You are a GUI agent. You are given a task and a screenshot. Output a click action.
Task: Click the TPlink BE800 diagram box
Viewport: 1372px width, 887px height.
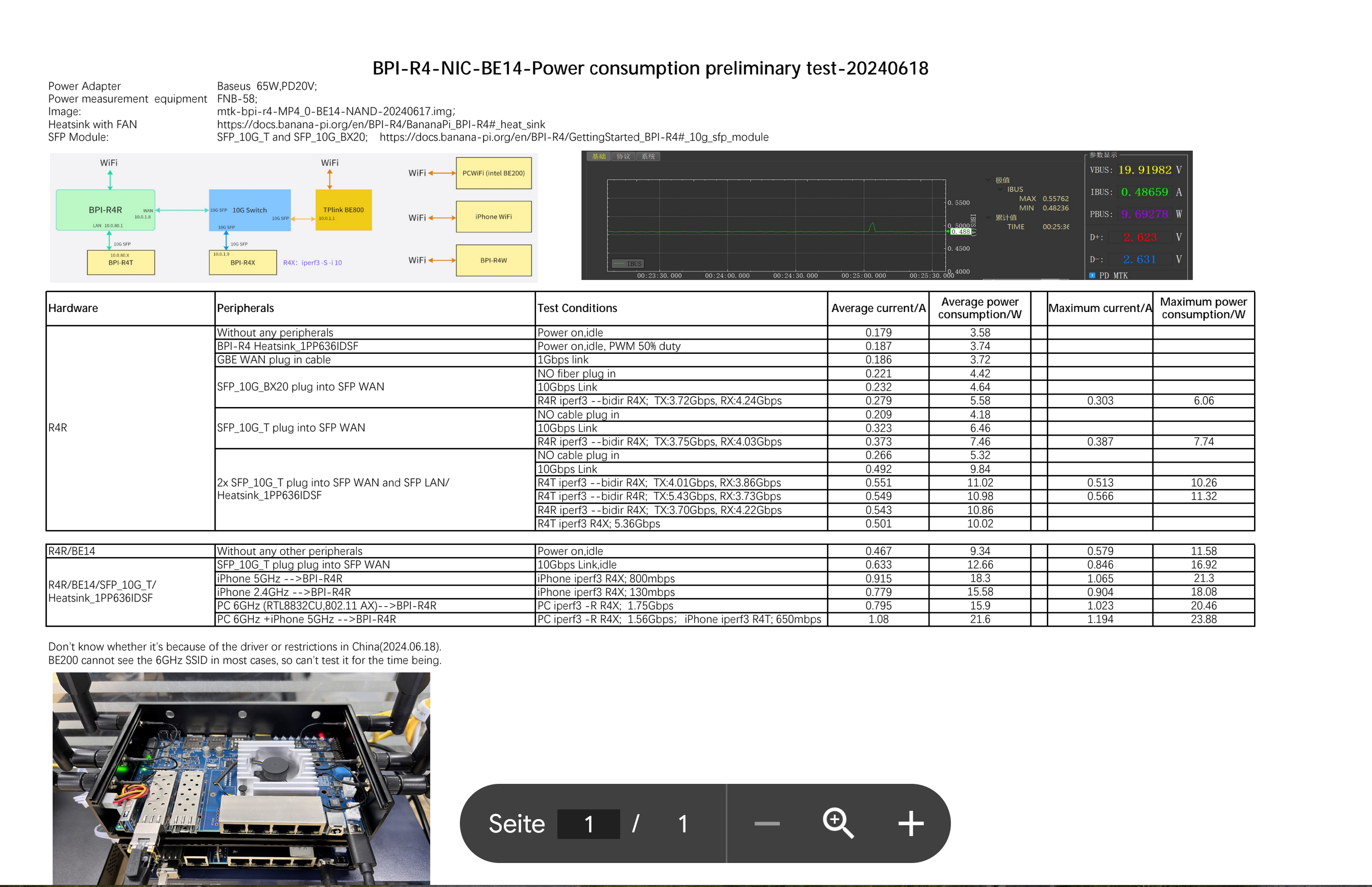coord(343,210)
